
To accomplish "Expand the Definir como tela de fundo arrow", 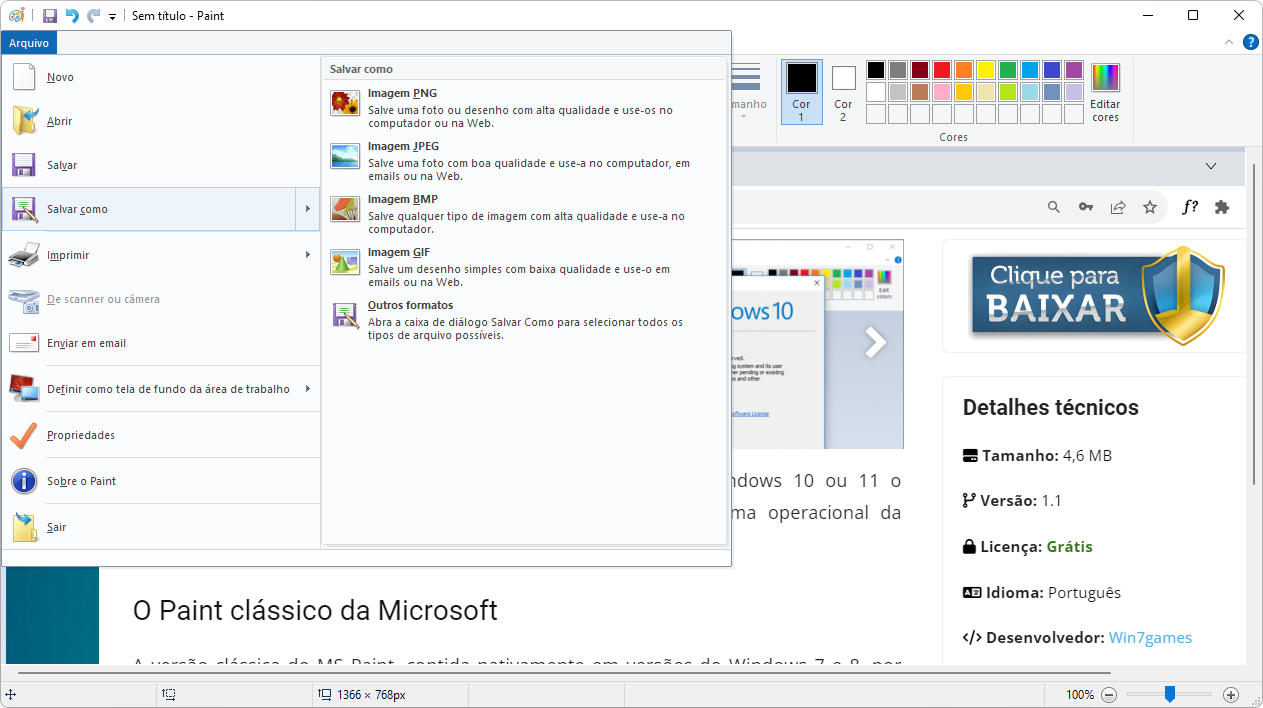I will 308,389.
